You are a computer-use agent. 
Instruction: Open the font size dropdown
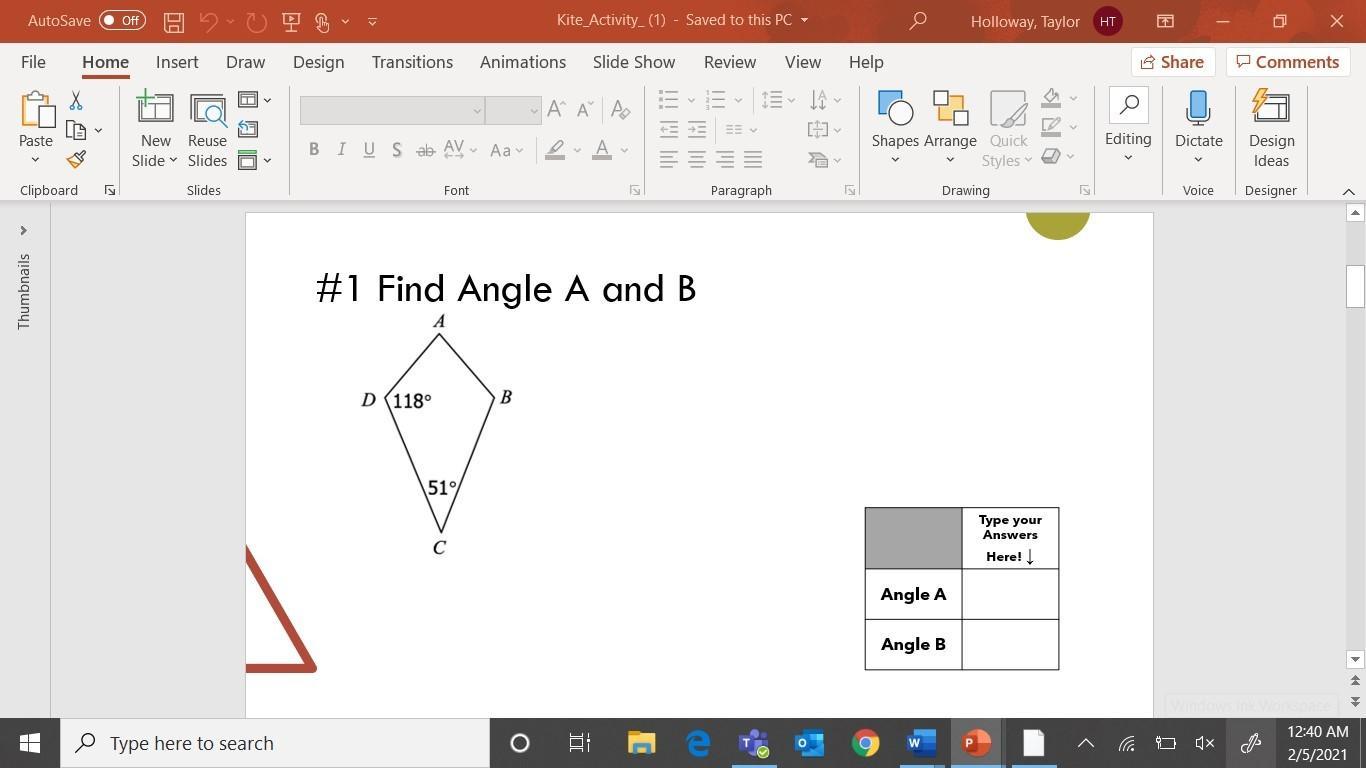(x=534, y=110)
